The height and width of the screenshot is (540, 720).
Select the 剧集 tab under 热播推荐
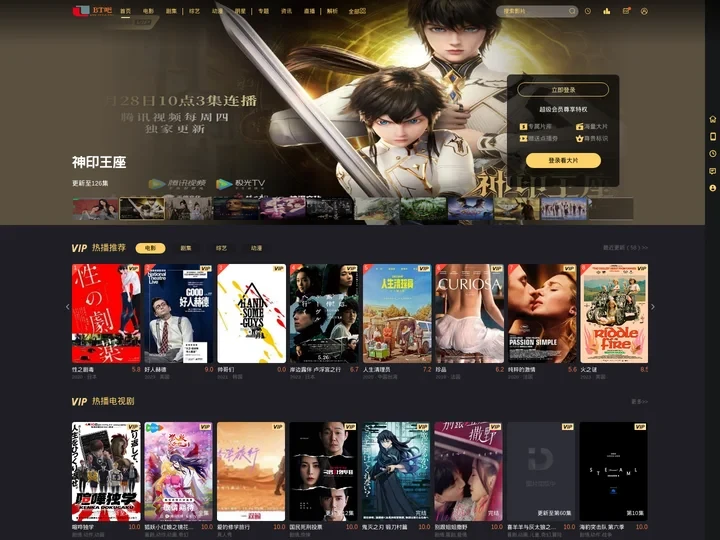point(186,248)
